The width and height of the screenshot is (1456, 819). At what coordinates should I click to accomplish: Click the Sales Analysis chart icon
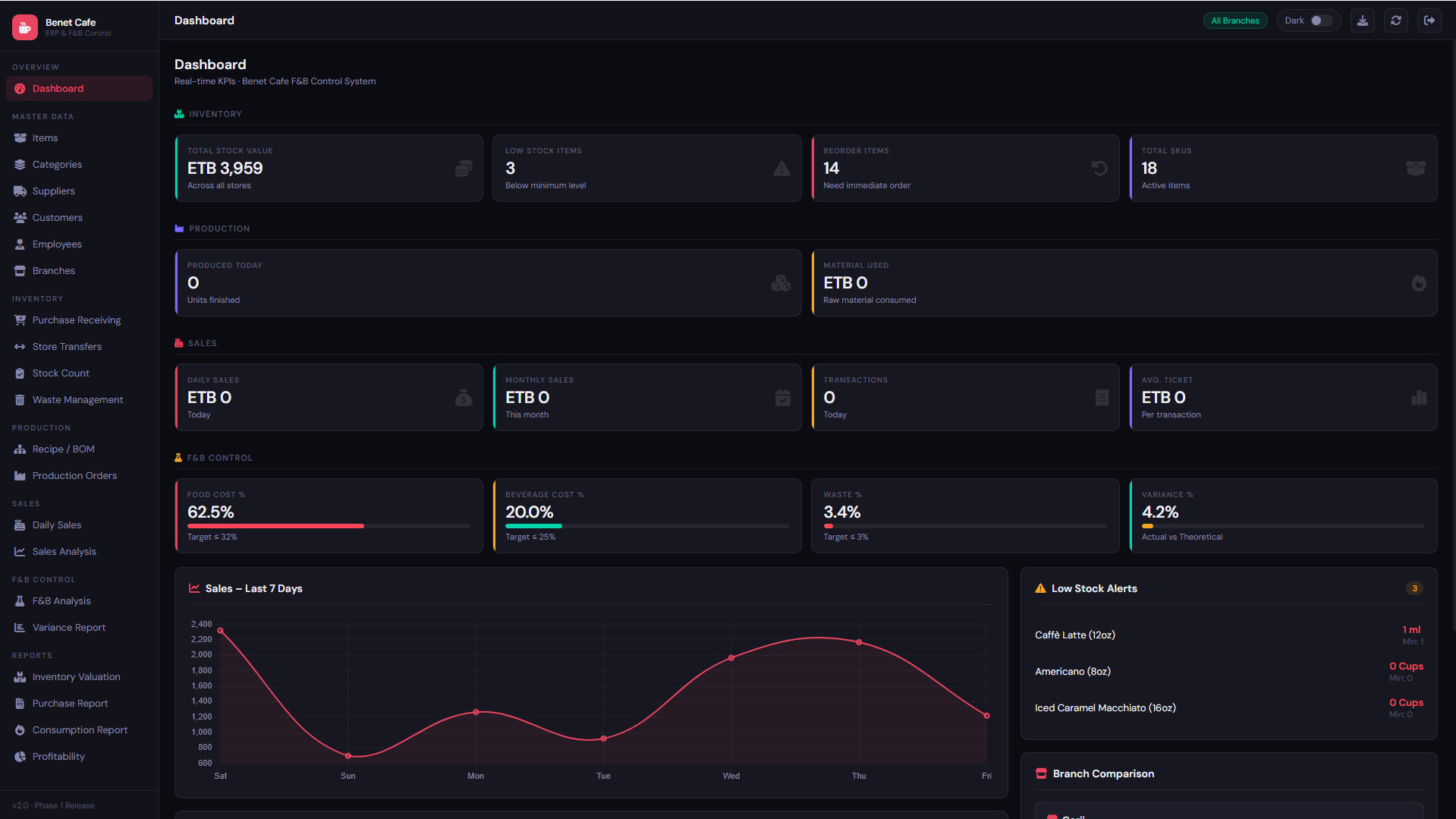tap(20, 552)
